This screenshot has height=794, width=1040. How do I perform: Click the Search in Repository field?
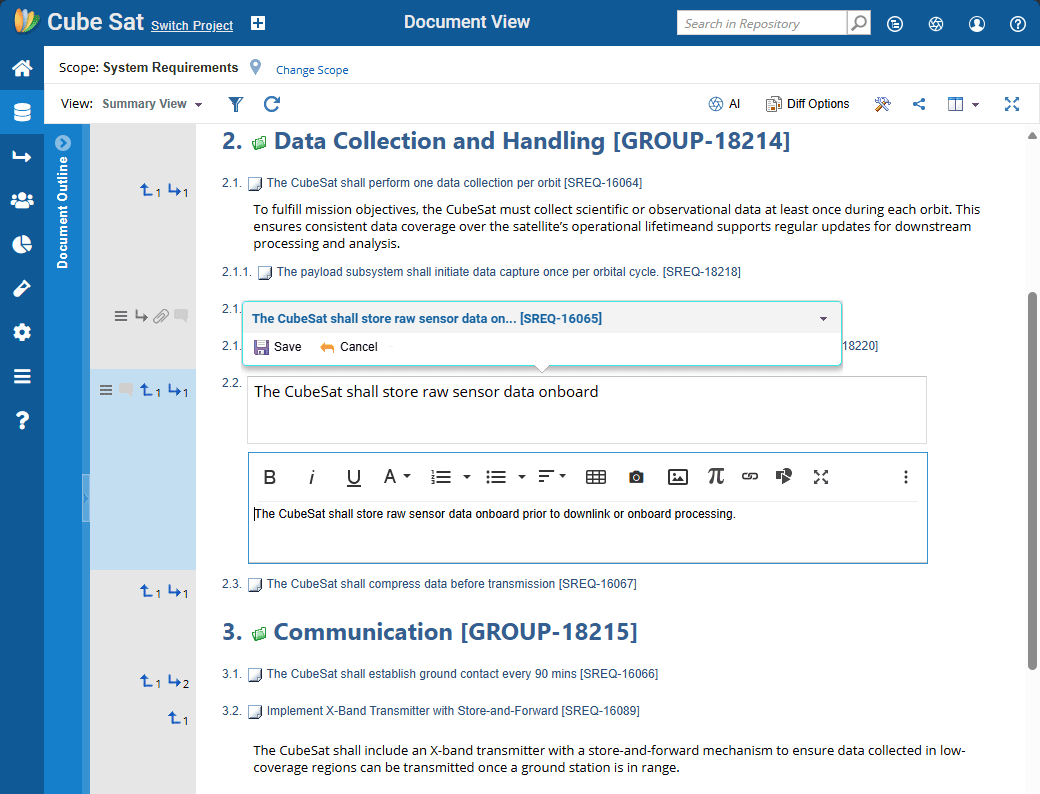pos(761,24)
